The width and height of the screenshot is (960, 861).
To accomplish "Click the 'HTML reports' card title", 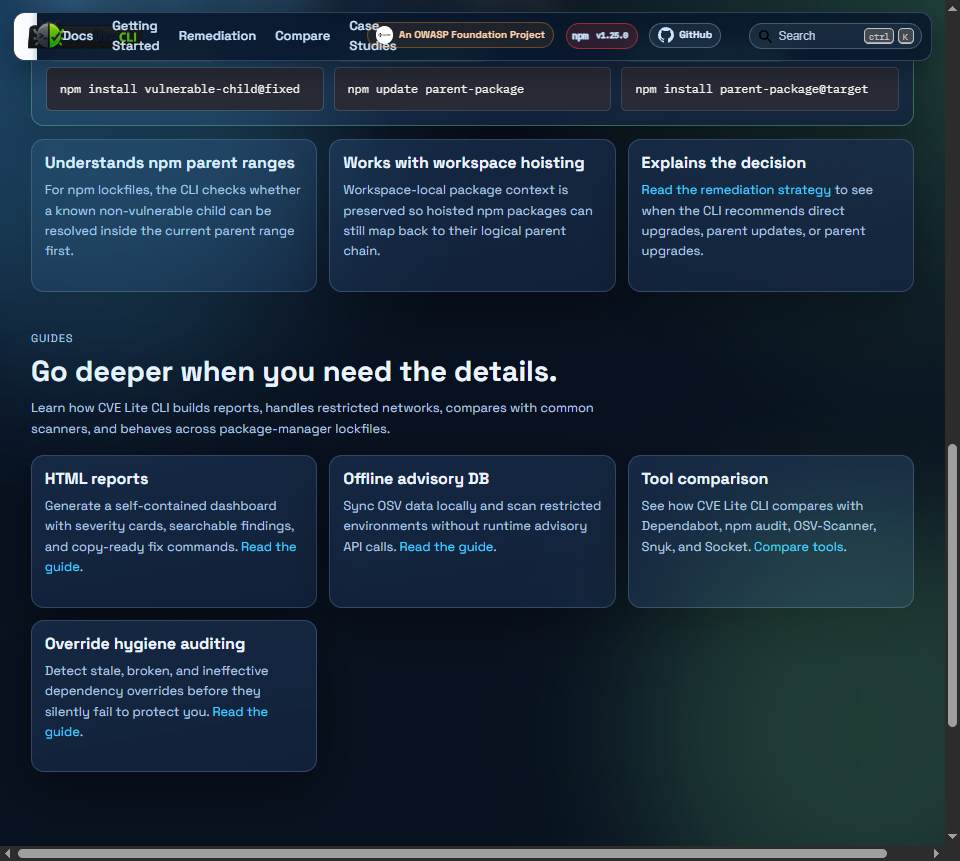I will point(96,479).
